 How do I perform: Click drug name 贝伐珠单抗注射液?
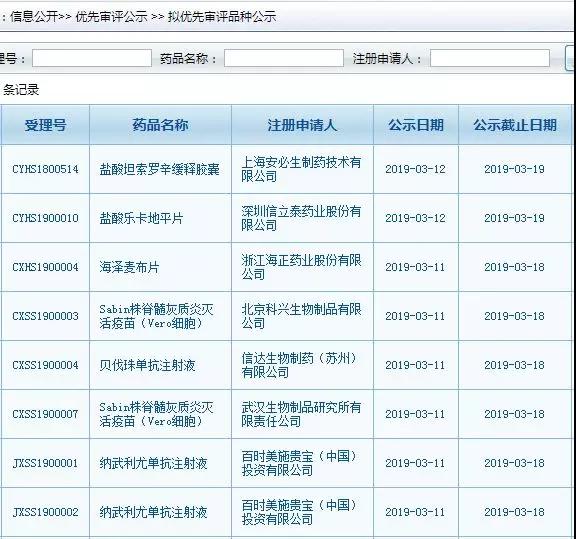(x=147, y=365)
